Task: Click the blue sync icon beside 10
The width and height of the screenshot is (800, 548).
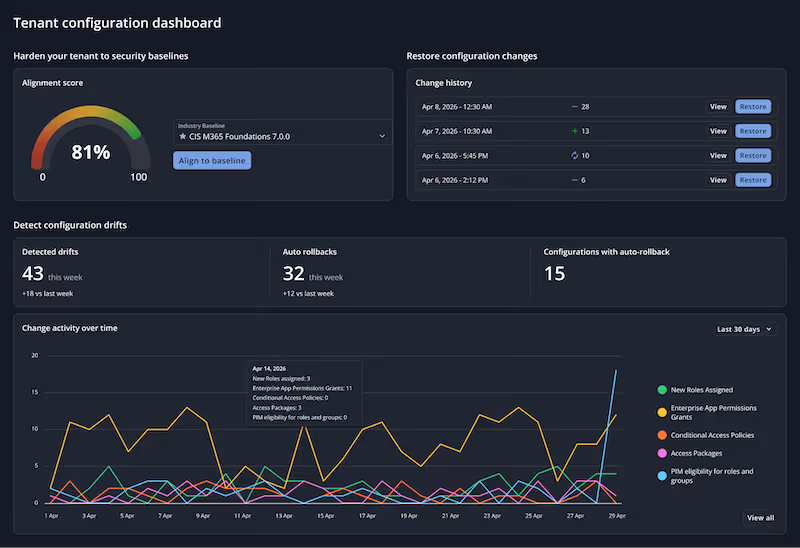Action: point(574,156)
